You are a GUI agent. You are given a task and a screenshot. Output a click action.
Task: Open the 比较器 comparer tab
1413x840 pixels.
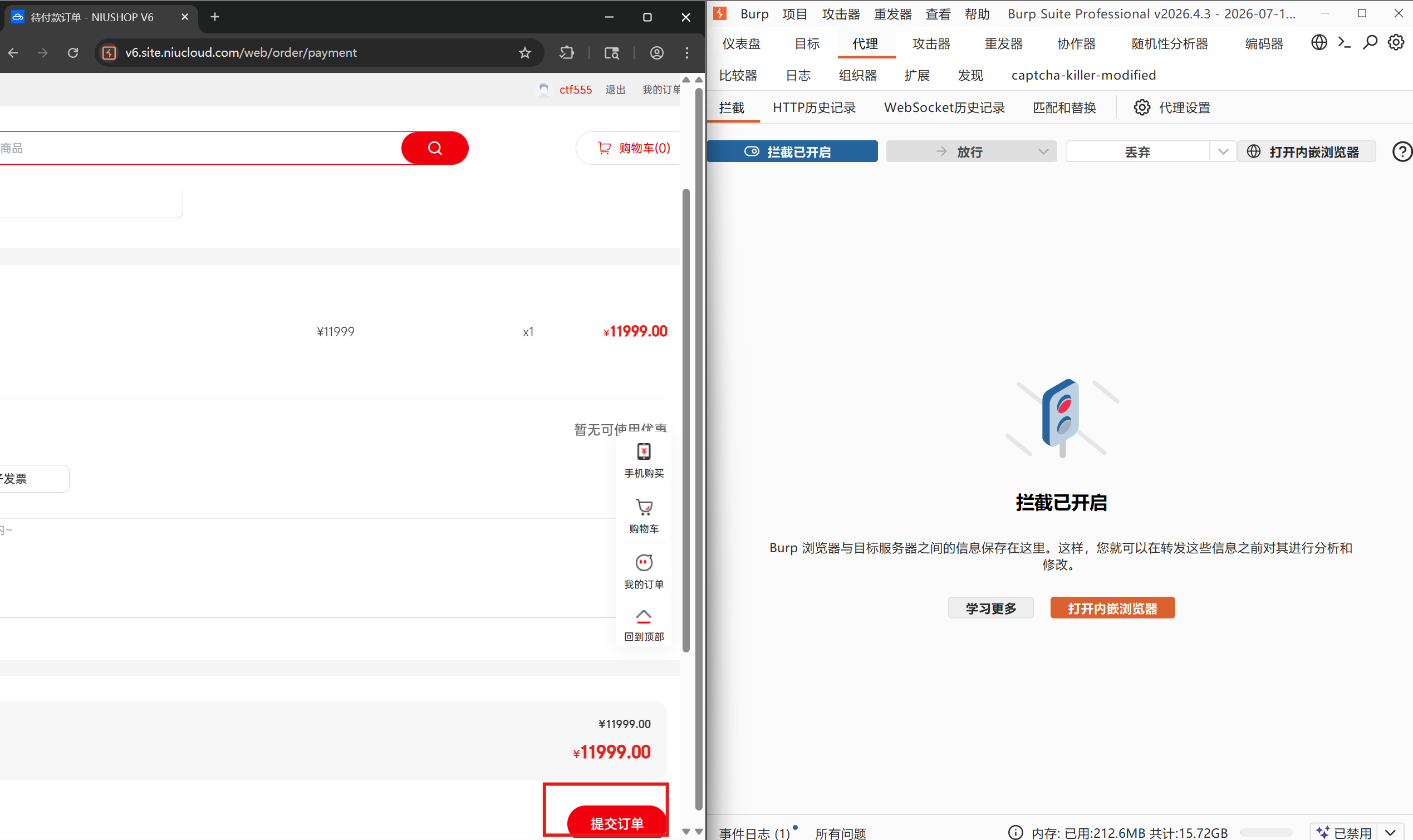tap(738, 75)
